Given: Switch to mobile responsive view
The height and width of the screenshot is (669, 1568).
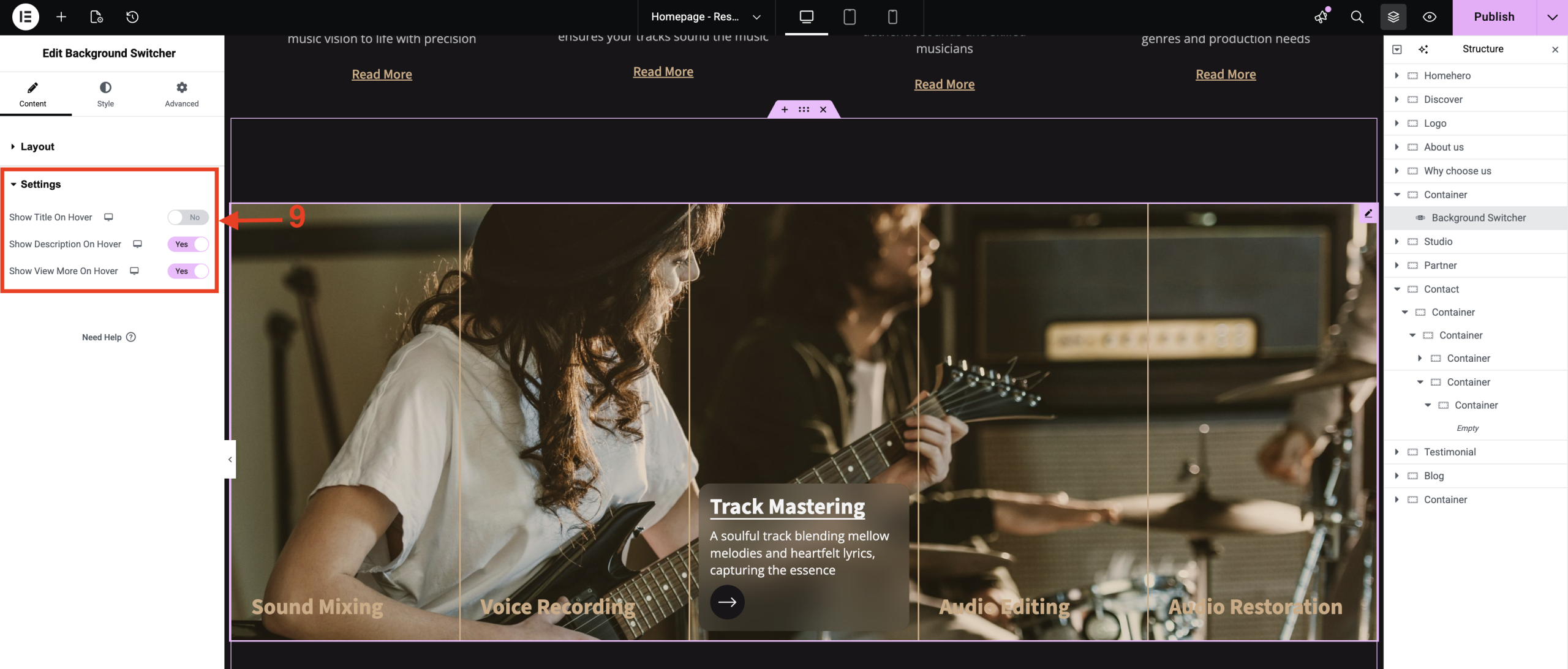Looking at the screenshot, I should click(892, 17).
